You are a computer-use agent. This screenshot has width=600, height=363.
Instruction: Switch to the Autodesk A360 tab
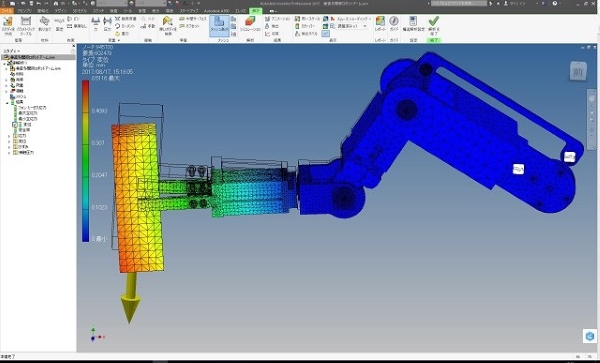[217, 11]
